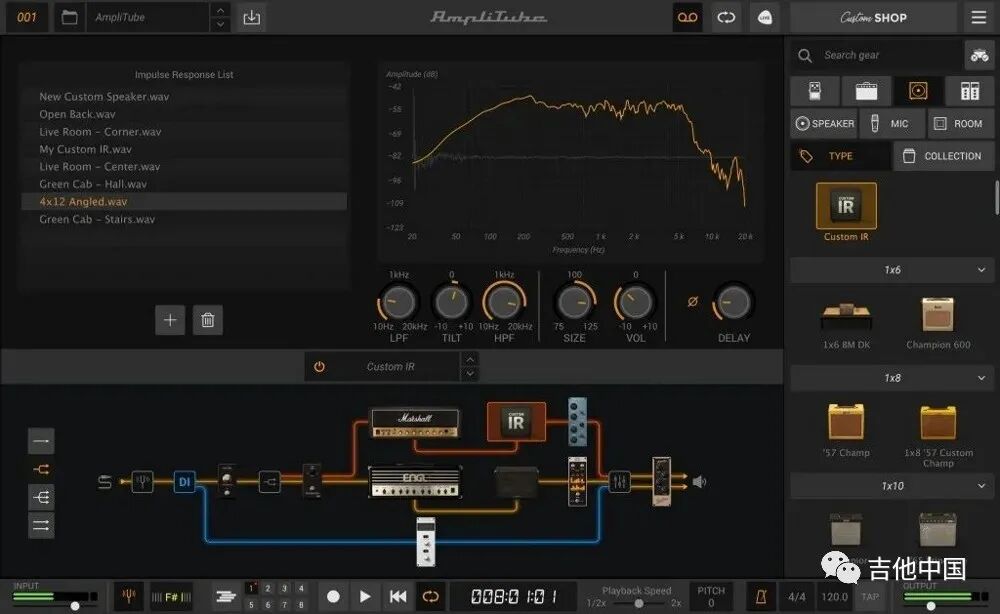This screenshot has width=1000, height=614.
Task: Select the Custom IR gear thumbnail
Action: 846,206
